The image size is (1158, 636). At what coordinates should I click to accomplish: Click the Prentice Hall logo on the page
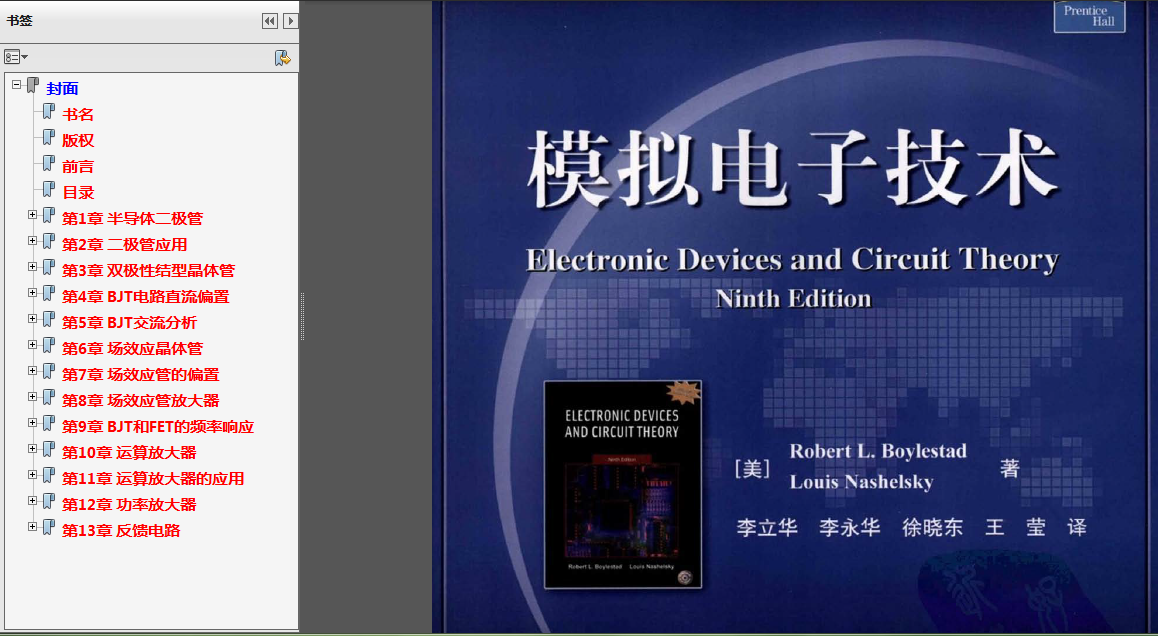point(1089,16)
